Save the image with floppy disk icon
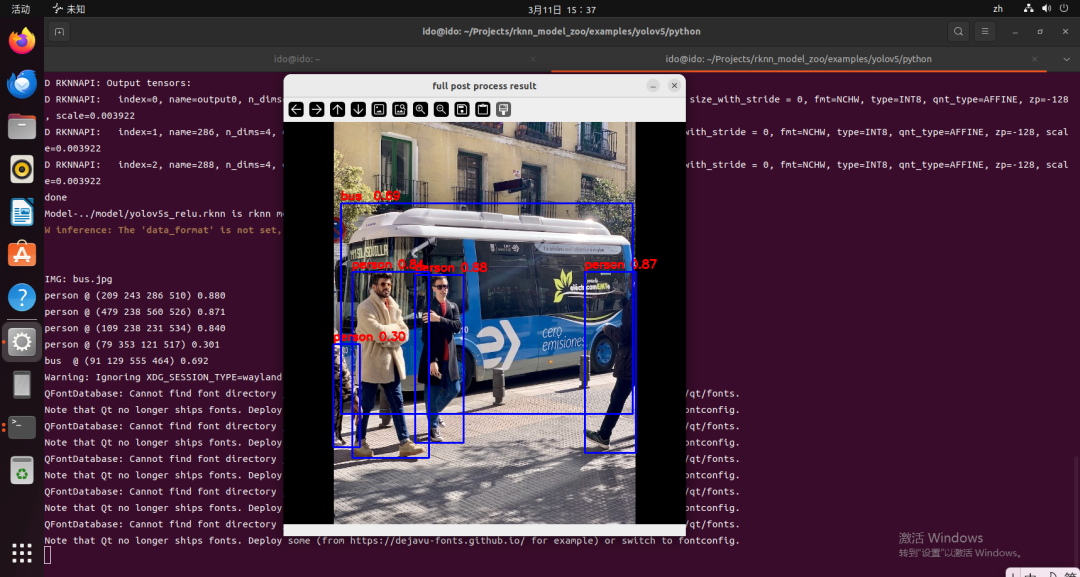This screenshot has height=577, width=1080. [462, 109]
